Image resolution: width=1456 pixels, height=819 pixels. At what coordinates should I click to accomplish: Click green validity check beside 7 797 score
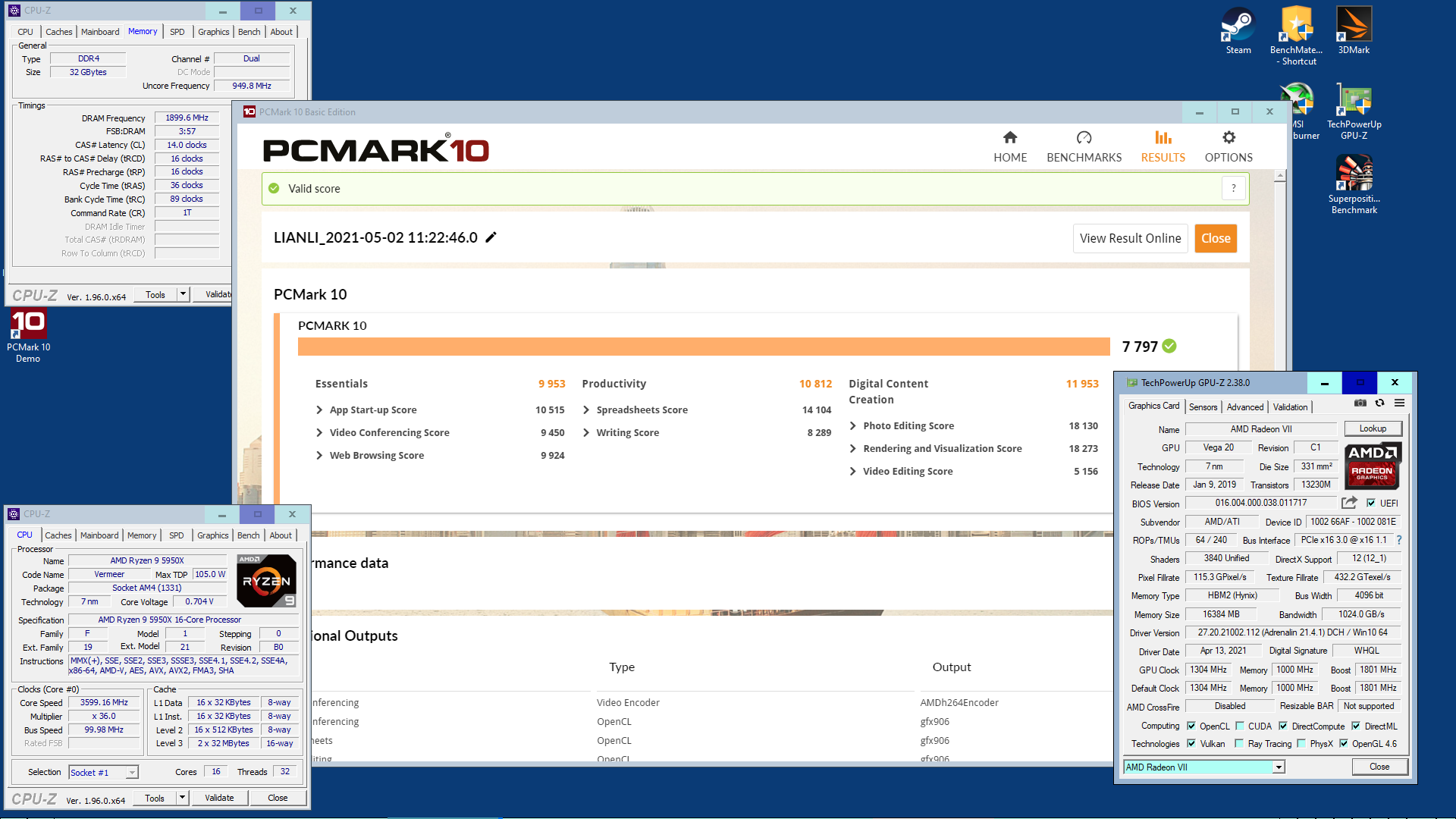pyautogui.click(x=1169, y=346)
